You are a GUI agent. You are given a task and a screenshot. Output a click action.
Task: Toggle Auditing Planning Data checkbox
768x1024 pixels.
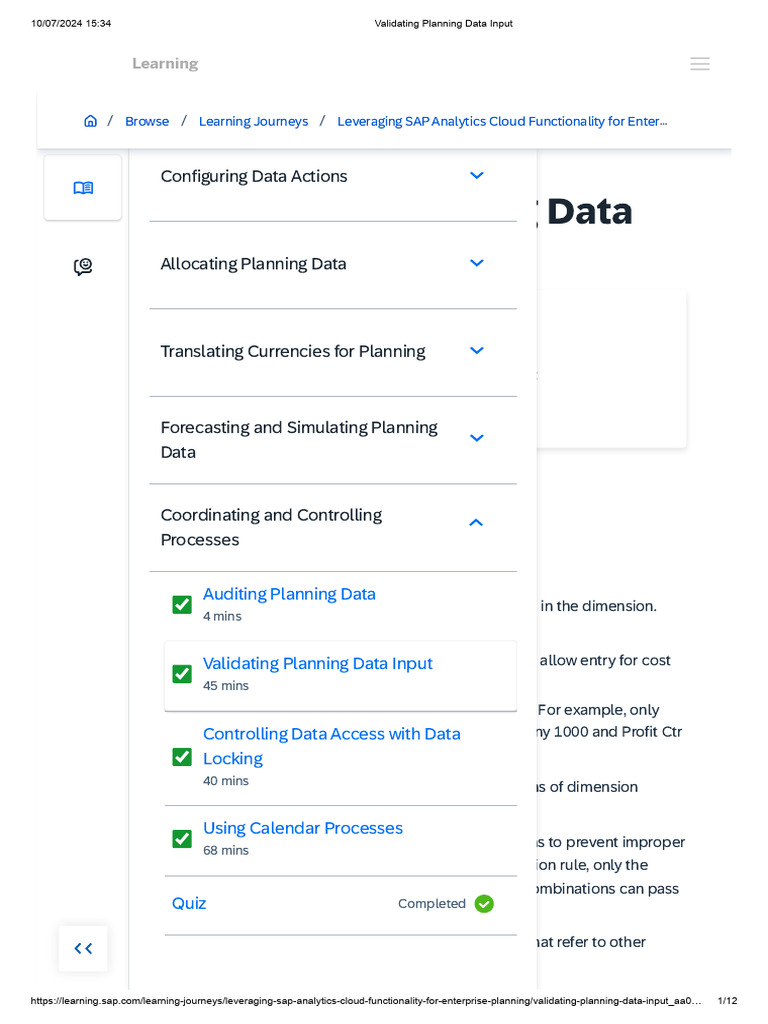[x=182, y=605]
